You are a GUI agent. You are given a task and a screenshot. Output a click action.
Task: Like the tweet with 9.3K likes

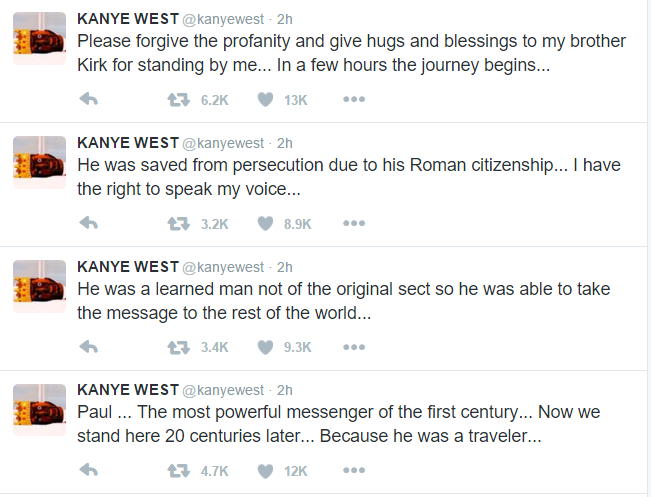(266, 347)
